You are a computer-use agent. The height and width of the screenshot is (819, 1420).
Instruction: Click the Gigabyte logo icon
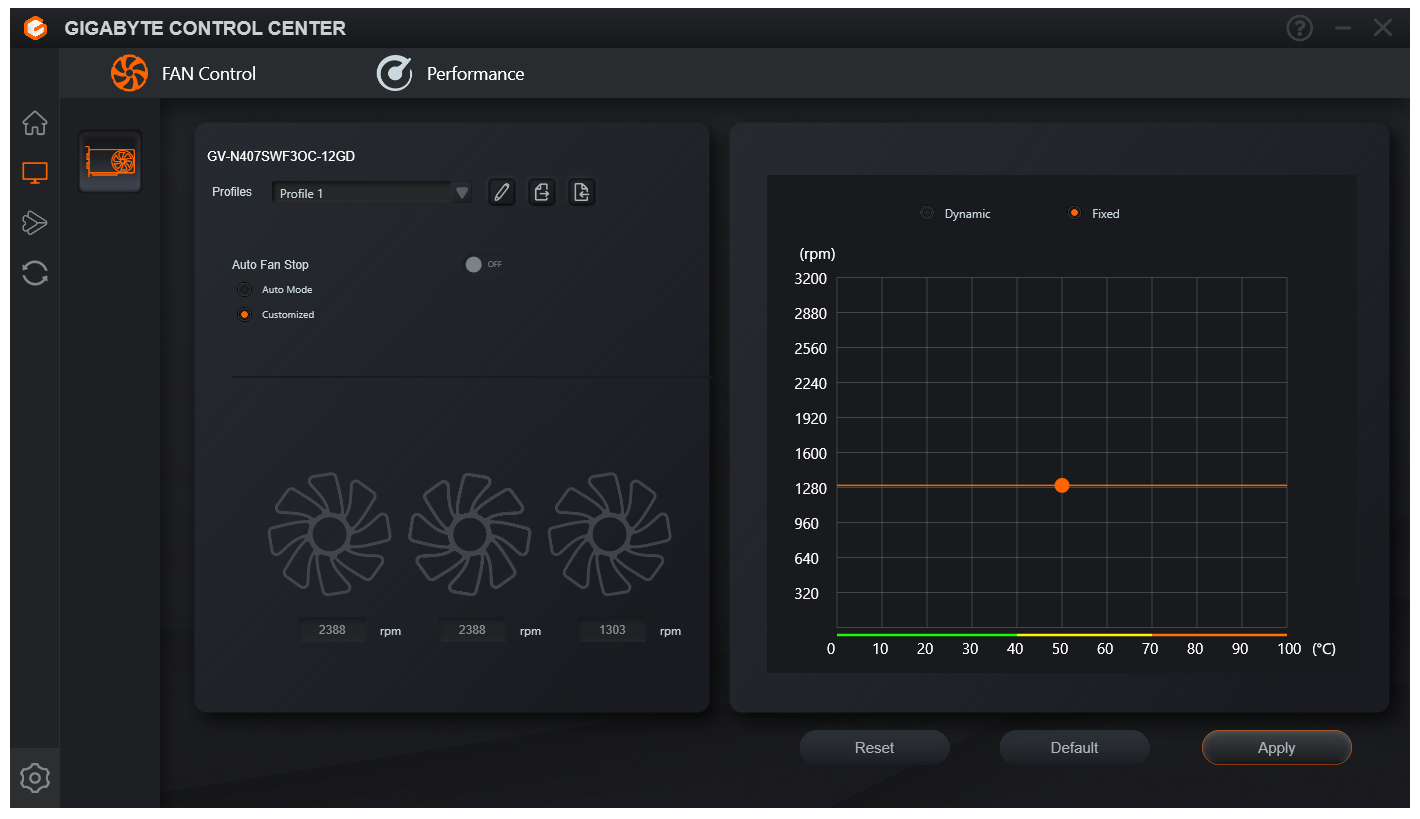[x=35, y=28]
